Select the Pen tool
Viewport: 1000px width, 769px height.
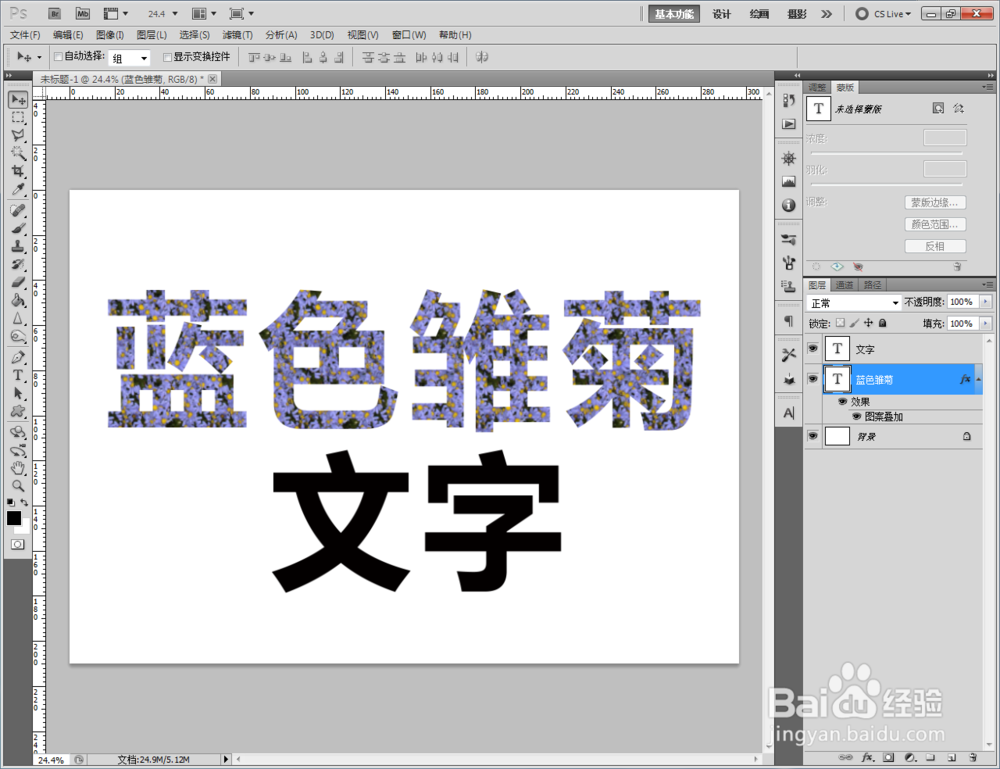coord(18,357)
